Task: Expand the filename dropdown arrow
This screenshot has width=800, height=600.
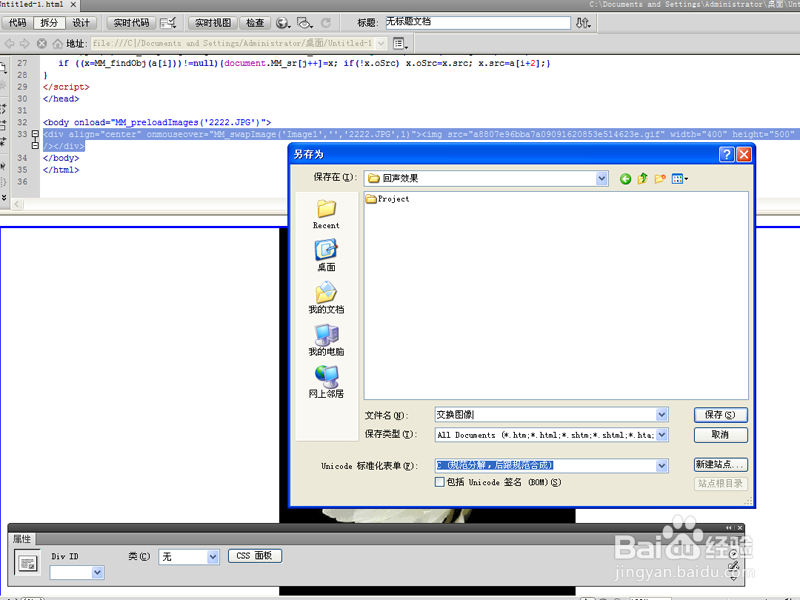Action: [662, 414]
